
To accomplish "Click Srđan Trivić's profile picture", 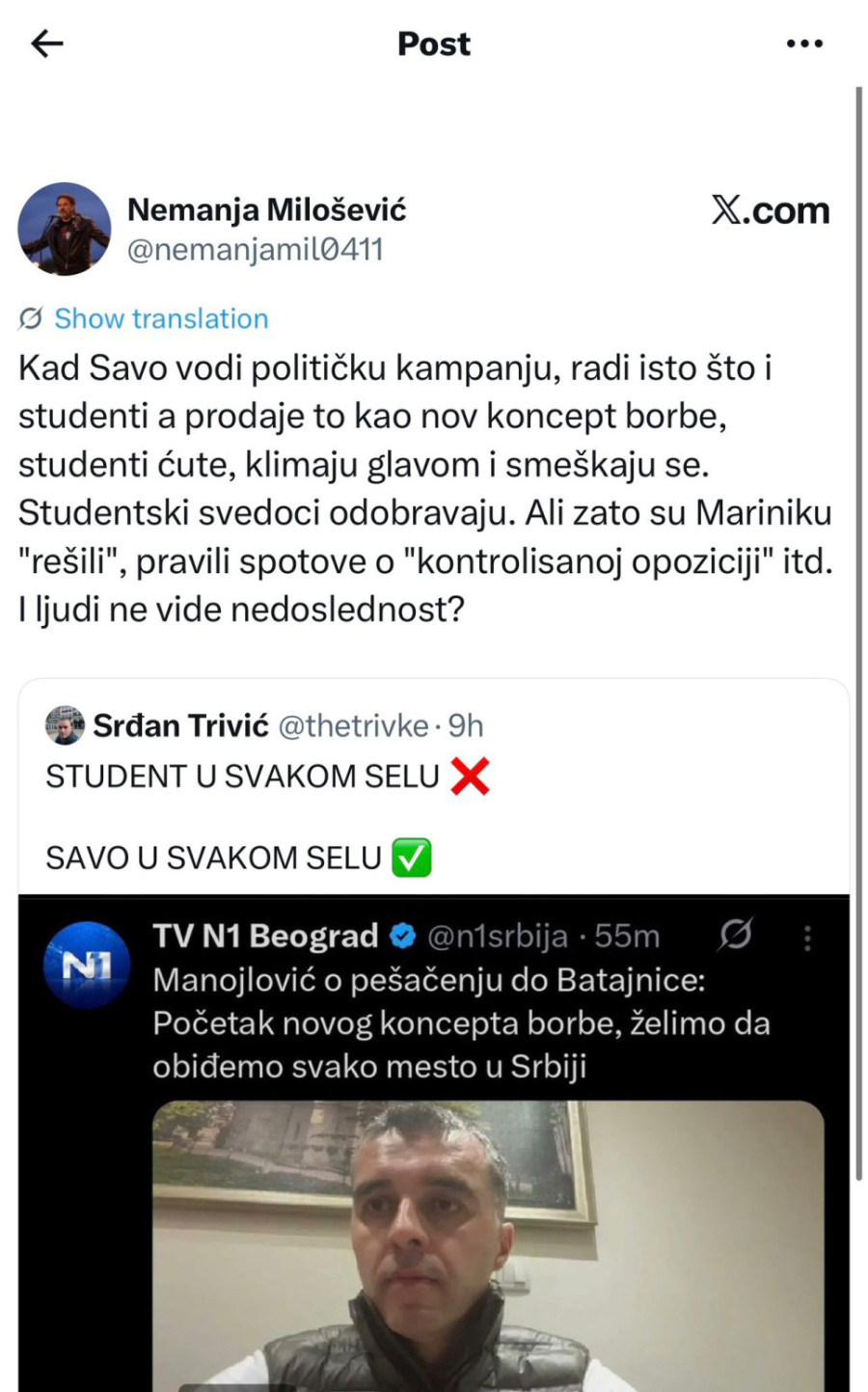I will coord(62,726).
